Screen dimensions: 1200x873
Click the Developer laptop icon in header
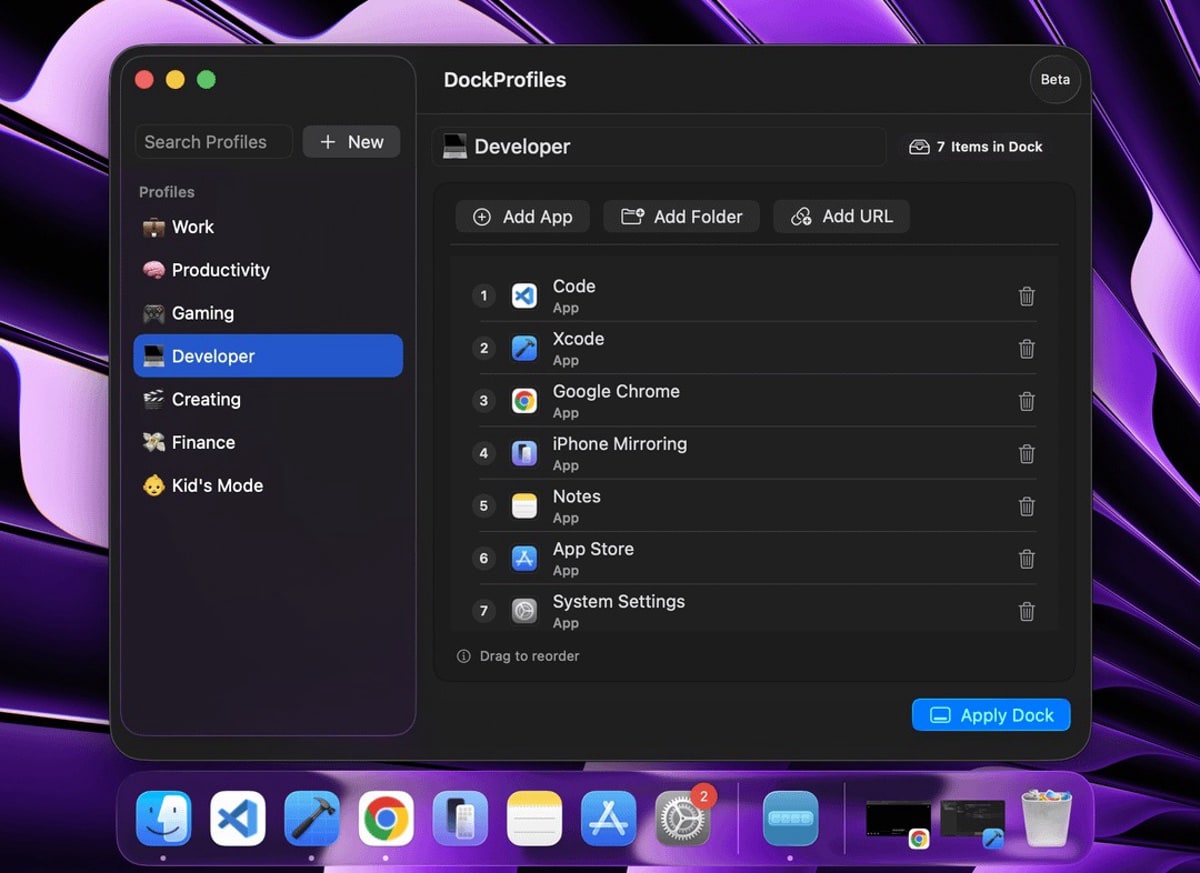click(x=455, y=146)
